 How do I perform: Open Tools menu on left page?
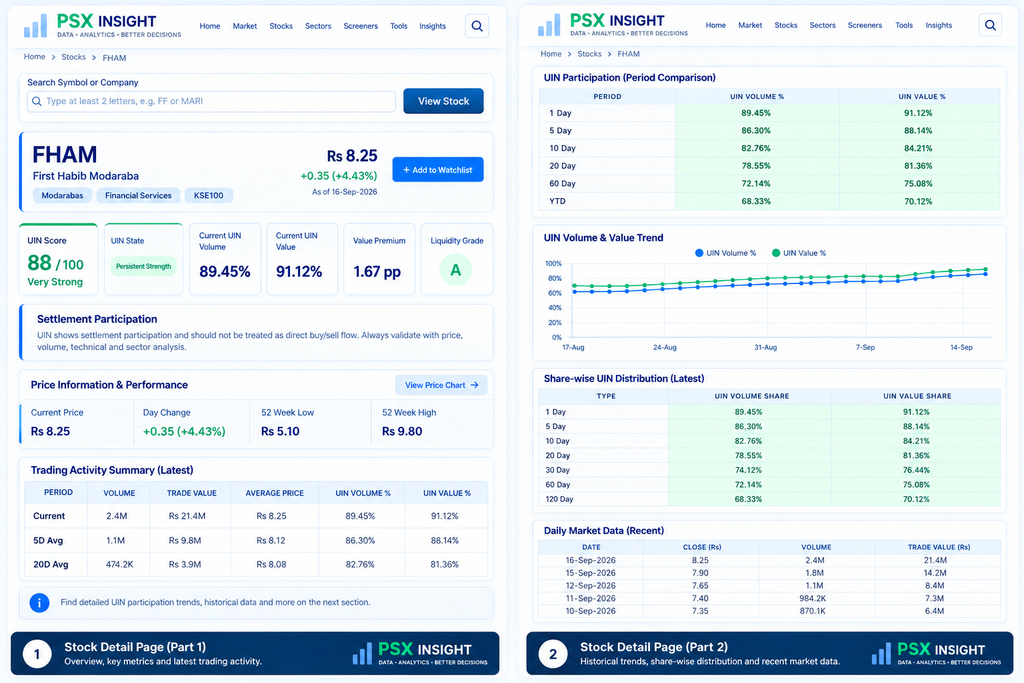pos(398,26)
